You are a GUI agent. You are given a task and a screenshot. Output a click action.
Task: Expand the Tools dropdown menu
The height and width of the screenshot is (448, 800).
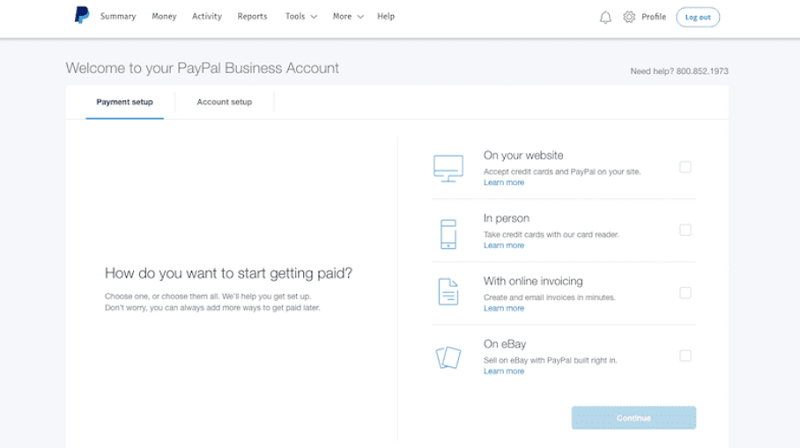pyautogui.click(x=301, y=16)
